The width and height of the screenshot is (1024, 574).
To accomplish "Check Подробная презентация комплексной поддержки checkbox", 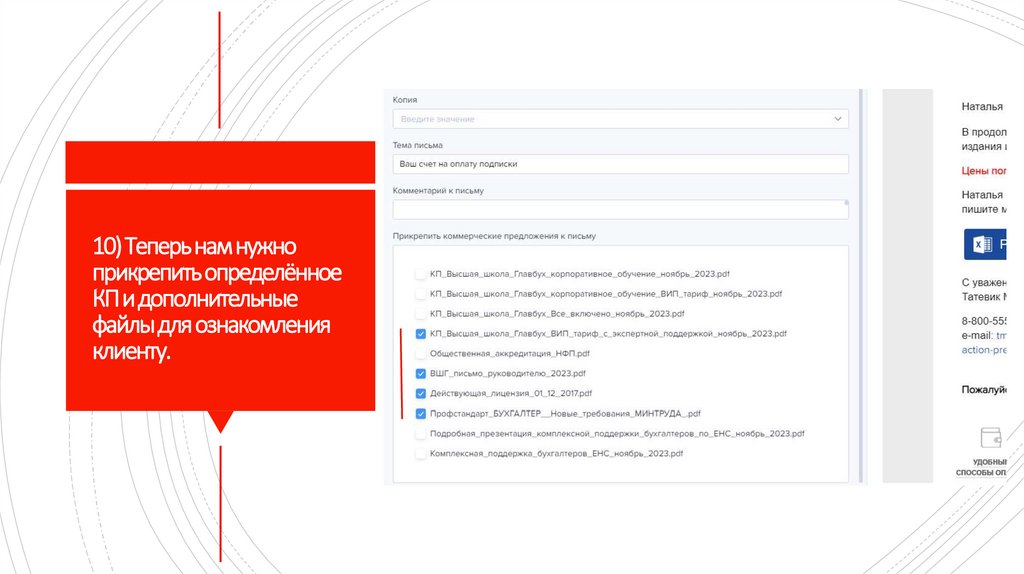I will (x=421, y=434).
